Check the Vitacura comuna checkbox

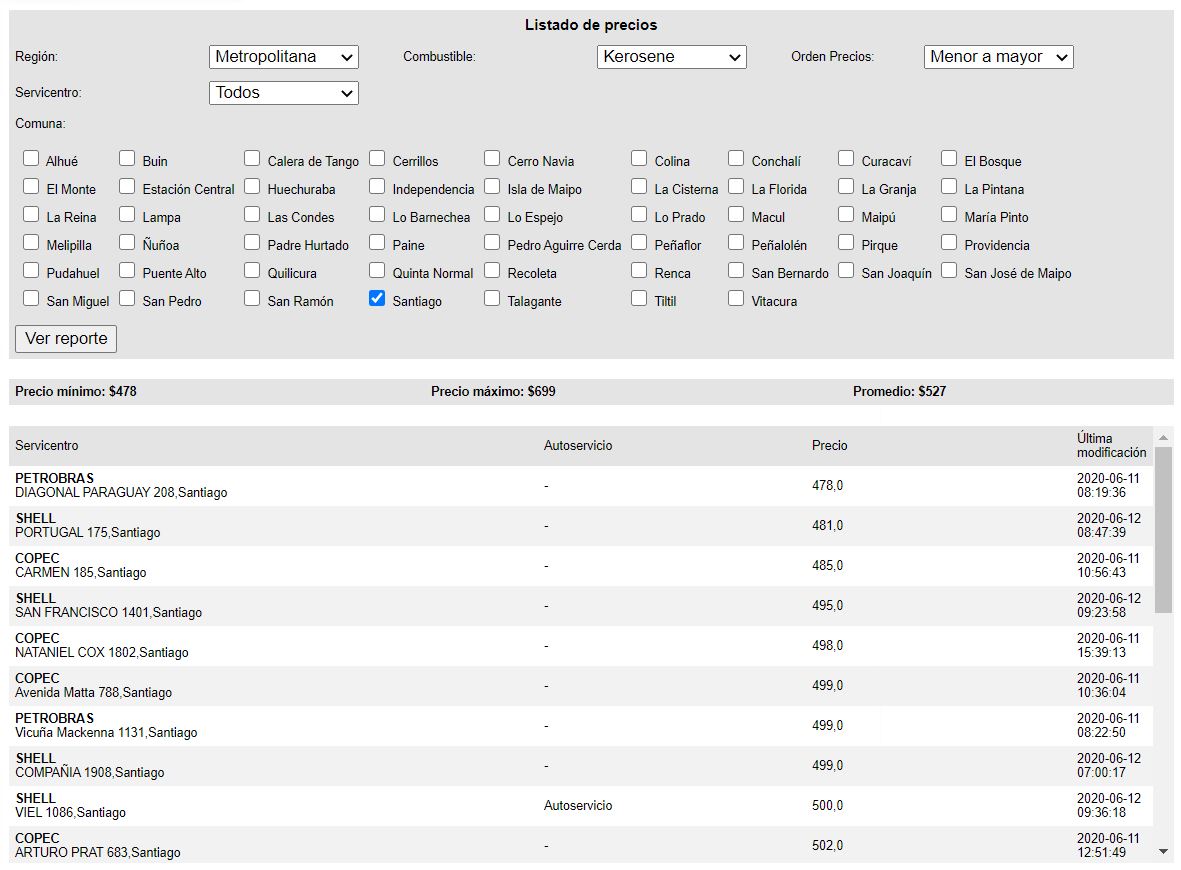click(x=736, y=298)
